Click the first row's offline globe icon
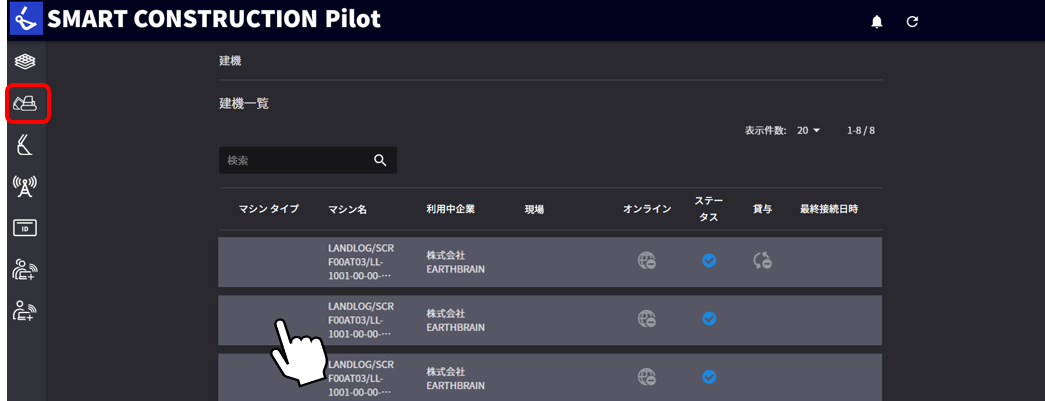 (x=646, y=260)
